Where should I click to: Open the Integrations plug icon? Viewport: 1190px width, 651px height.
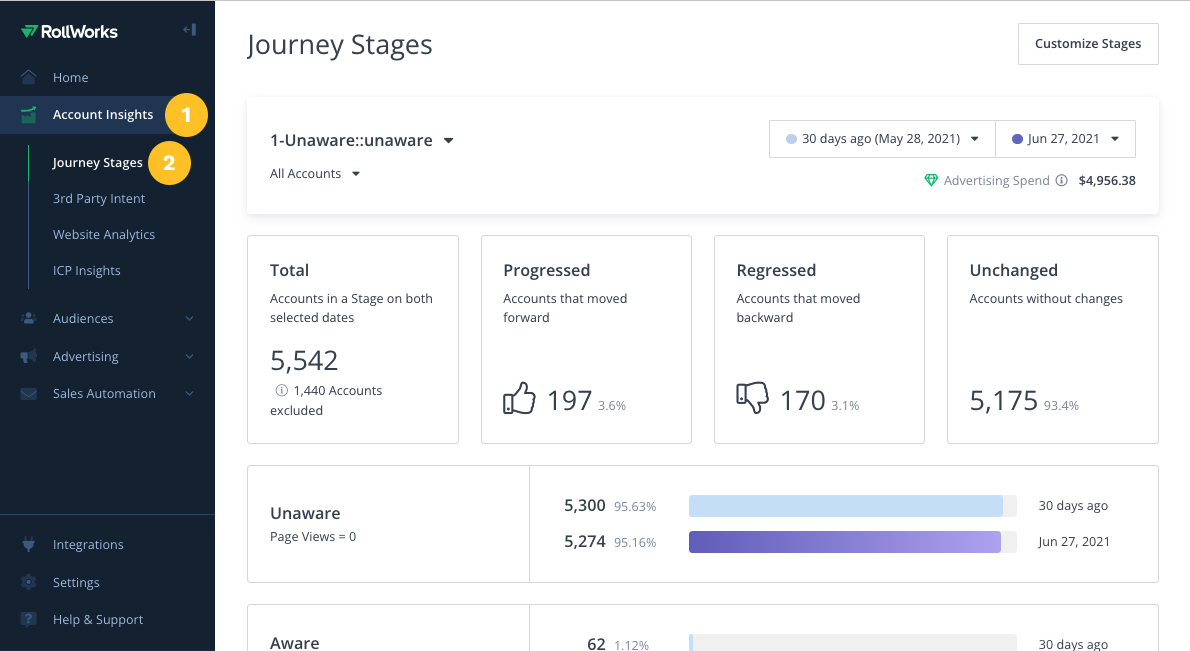tap(31, 544)
